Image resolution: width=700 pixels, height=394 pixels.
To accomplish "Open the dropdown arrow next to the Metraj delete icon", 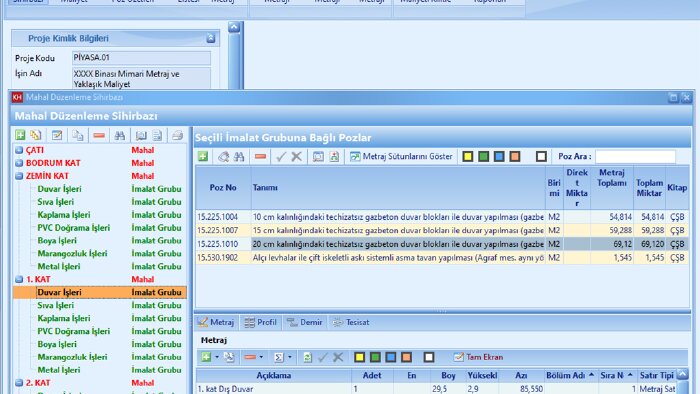I will click(x=261, y=357).
